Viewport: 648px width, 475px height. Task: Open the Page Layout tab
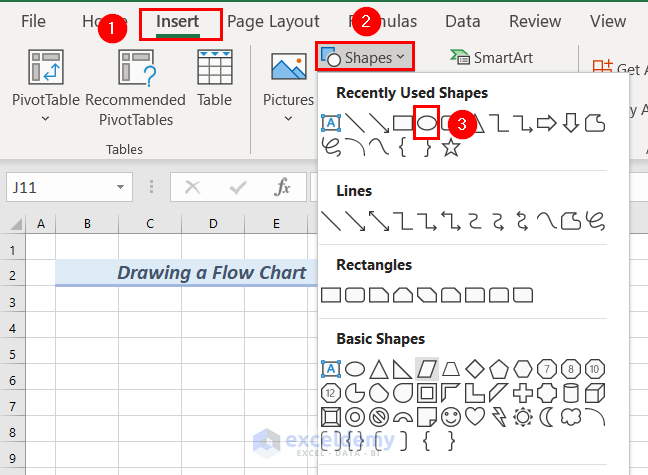[273, 21]
